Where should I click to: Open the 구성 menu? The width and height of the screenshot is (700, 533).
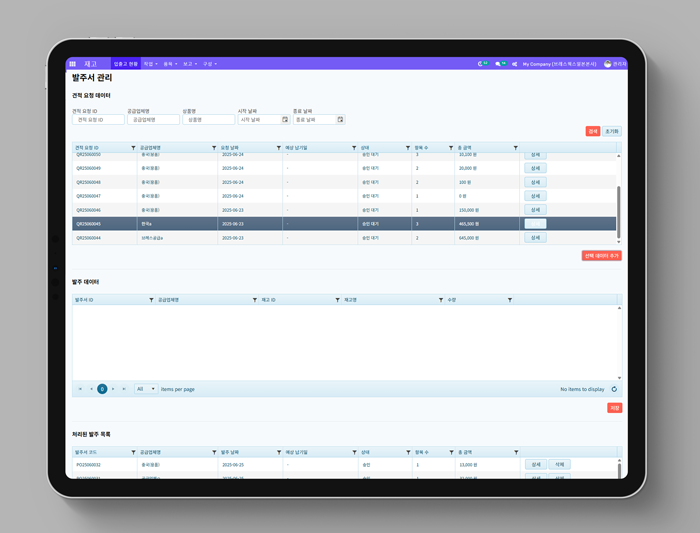coord(209,64)
